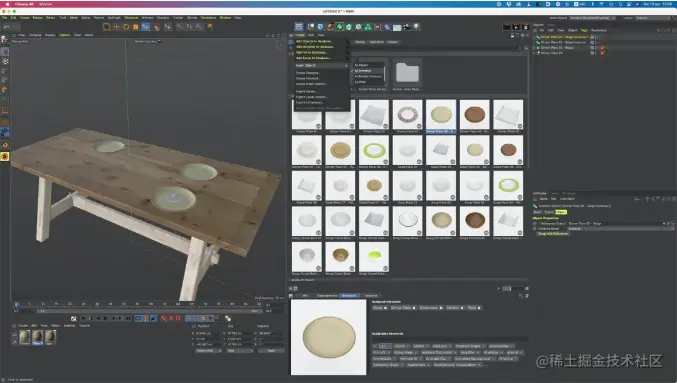
Task: Select As Render Instance option
Action: tap(368, 76)
